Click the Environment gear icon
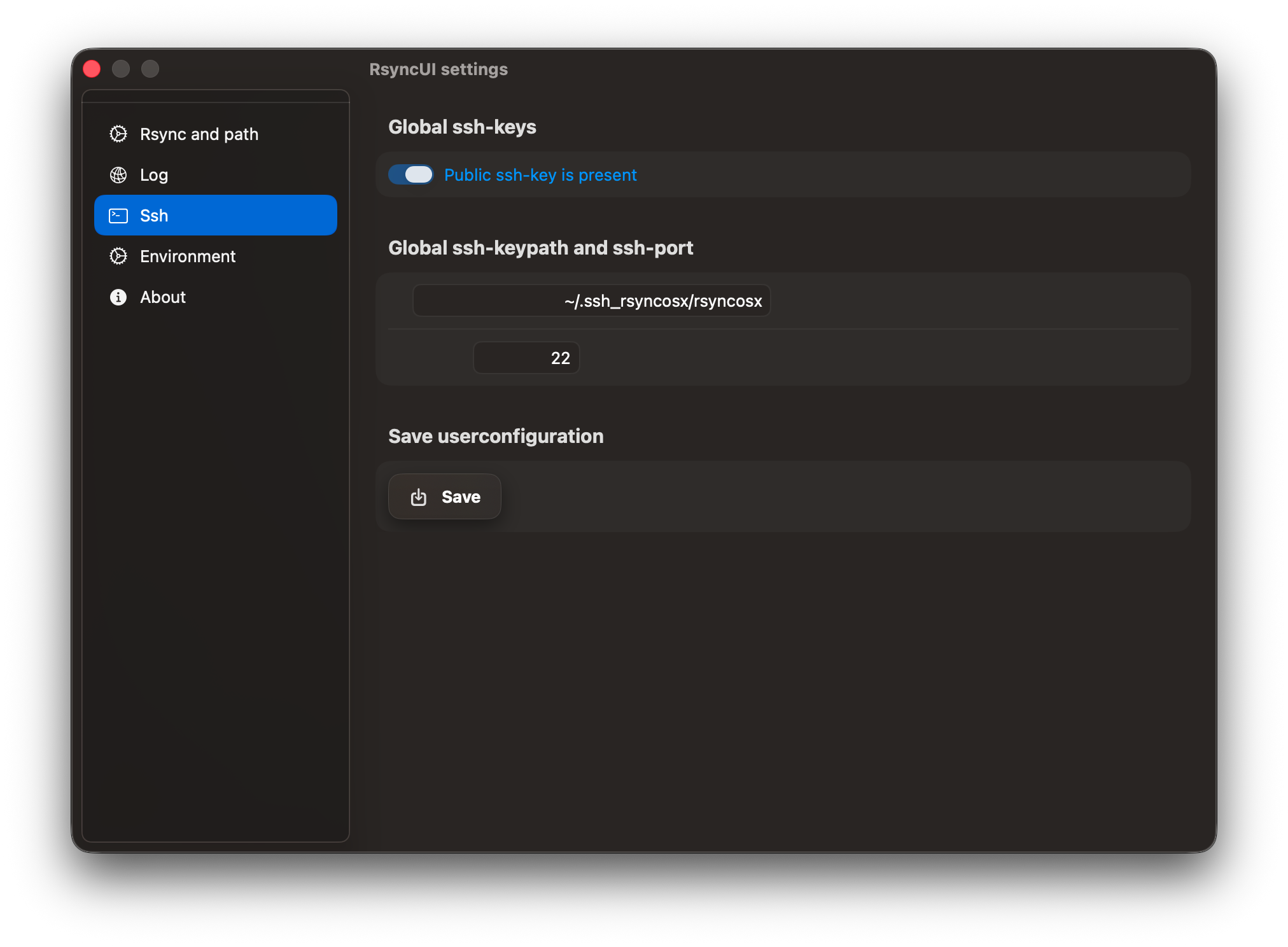Image resolution: width=1288 pixels, height=947 pixels. [118, 256]
